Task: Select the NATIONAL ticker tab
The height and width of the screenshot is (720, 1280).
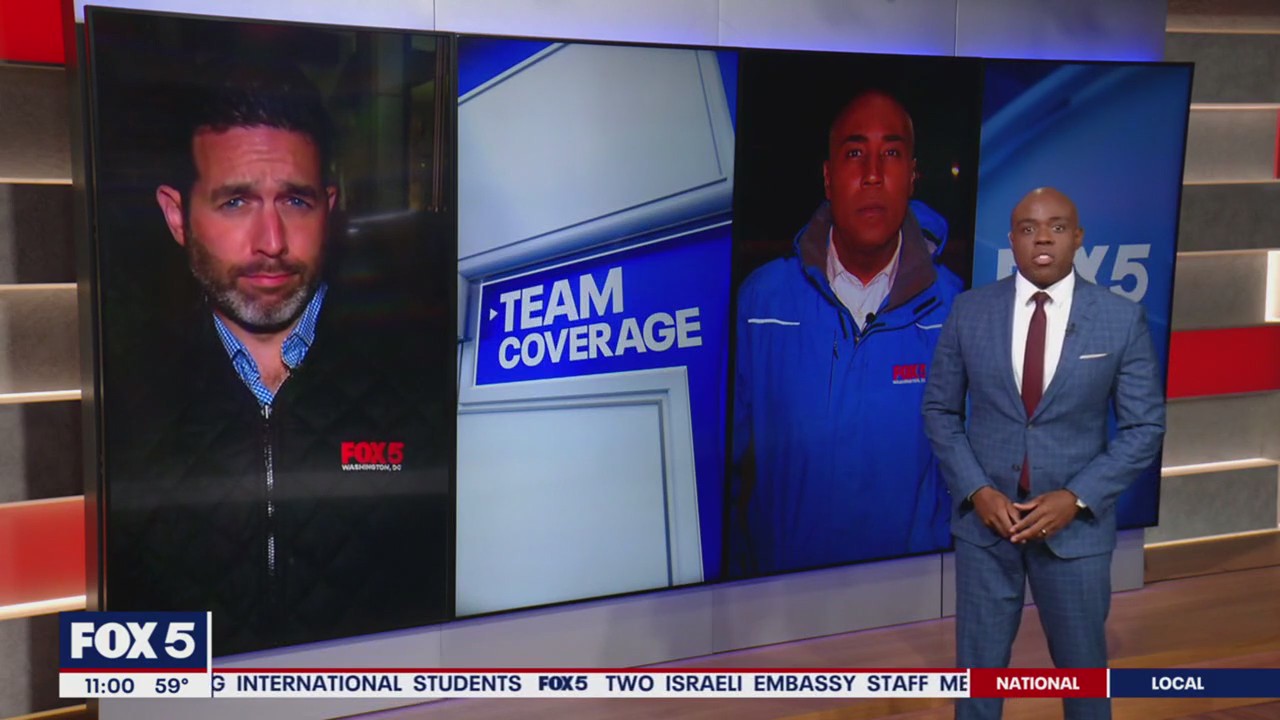Action: [x=1038, y=684]
